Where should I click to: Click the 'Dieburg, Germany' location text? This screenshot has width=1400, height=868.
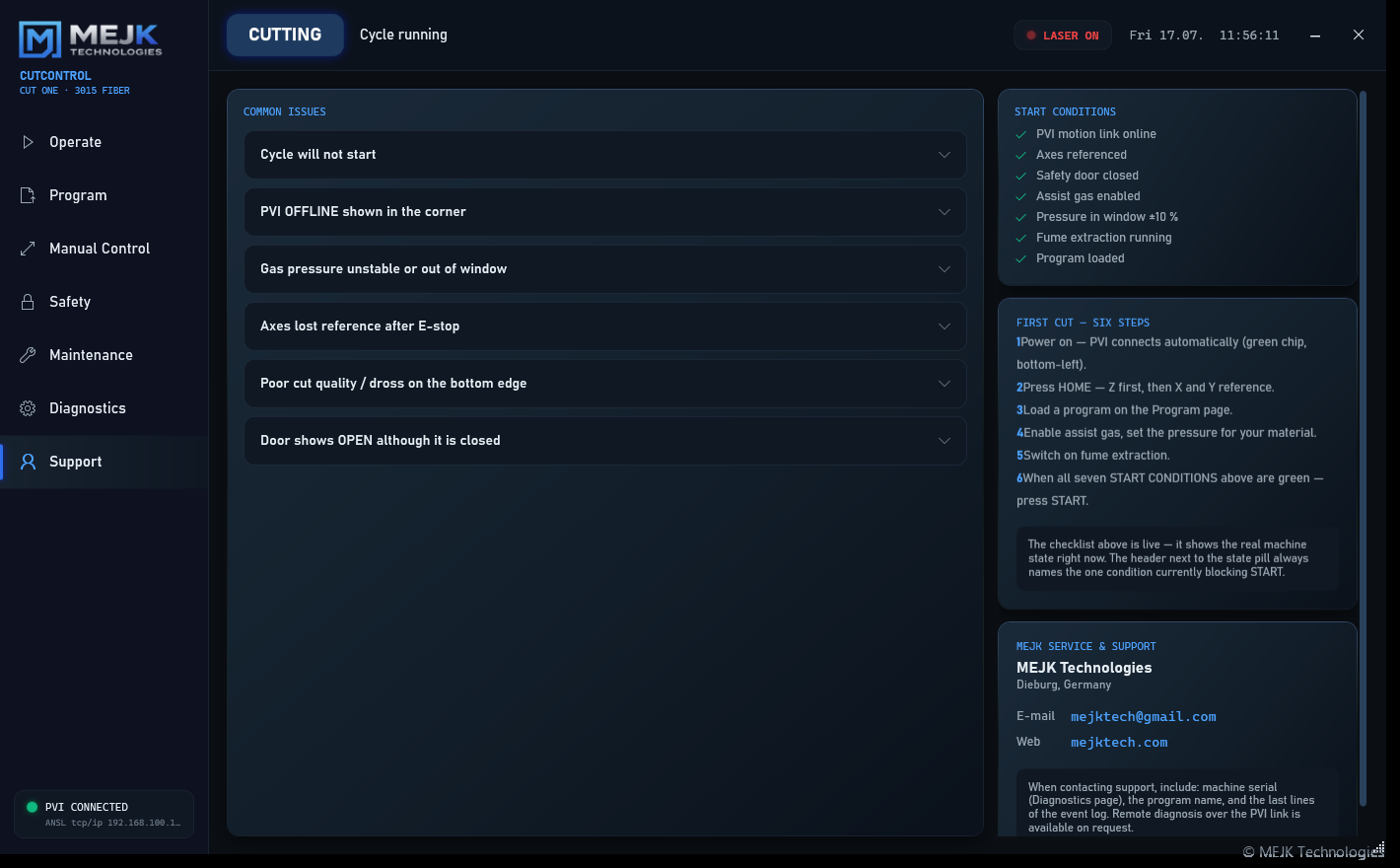tap(1064, 685)
